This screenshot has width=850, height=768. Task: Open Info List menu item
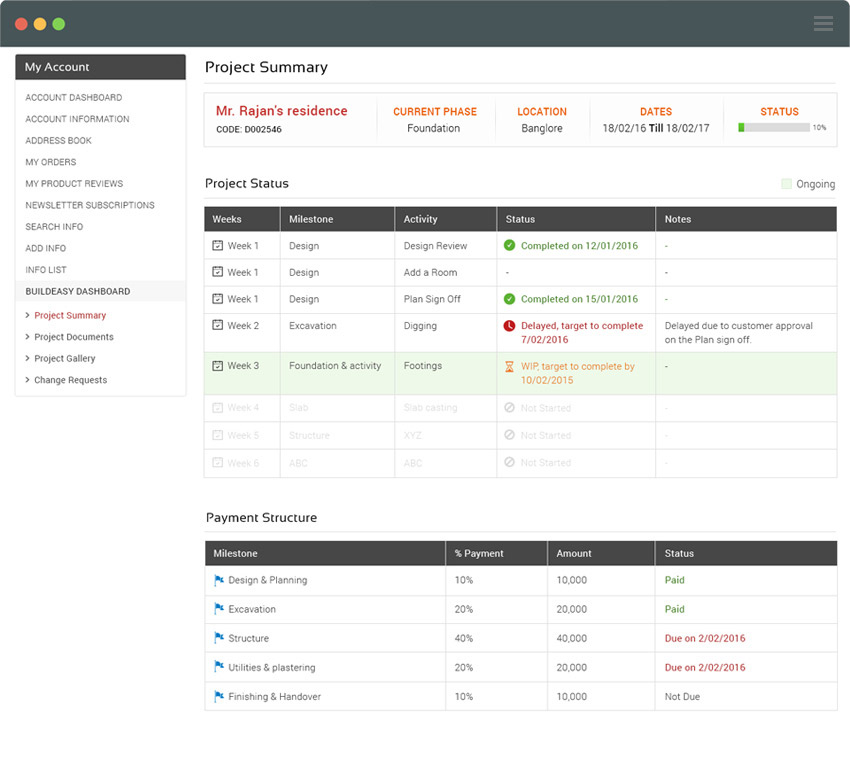pos(46,270)
